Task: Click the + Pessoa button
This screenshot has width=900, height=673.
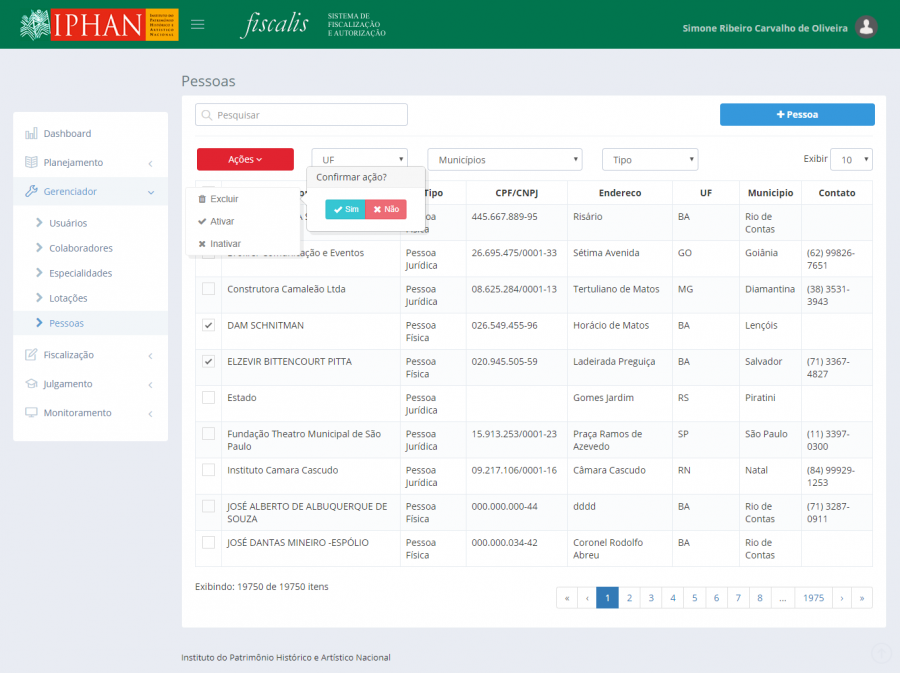Action: 797,115
